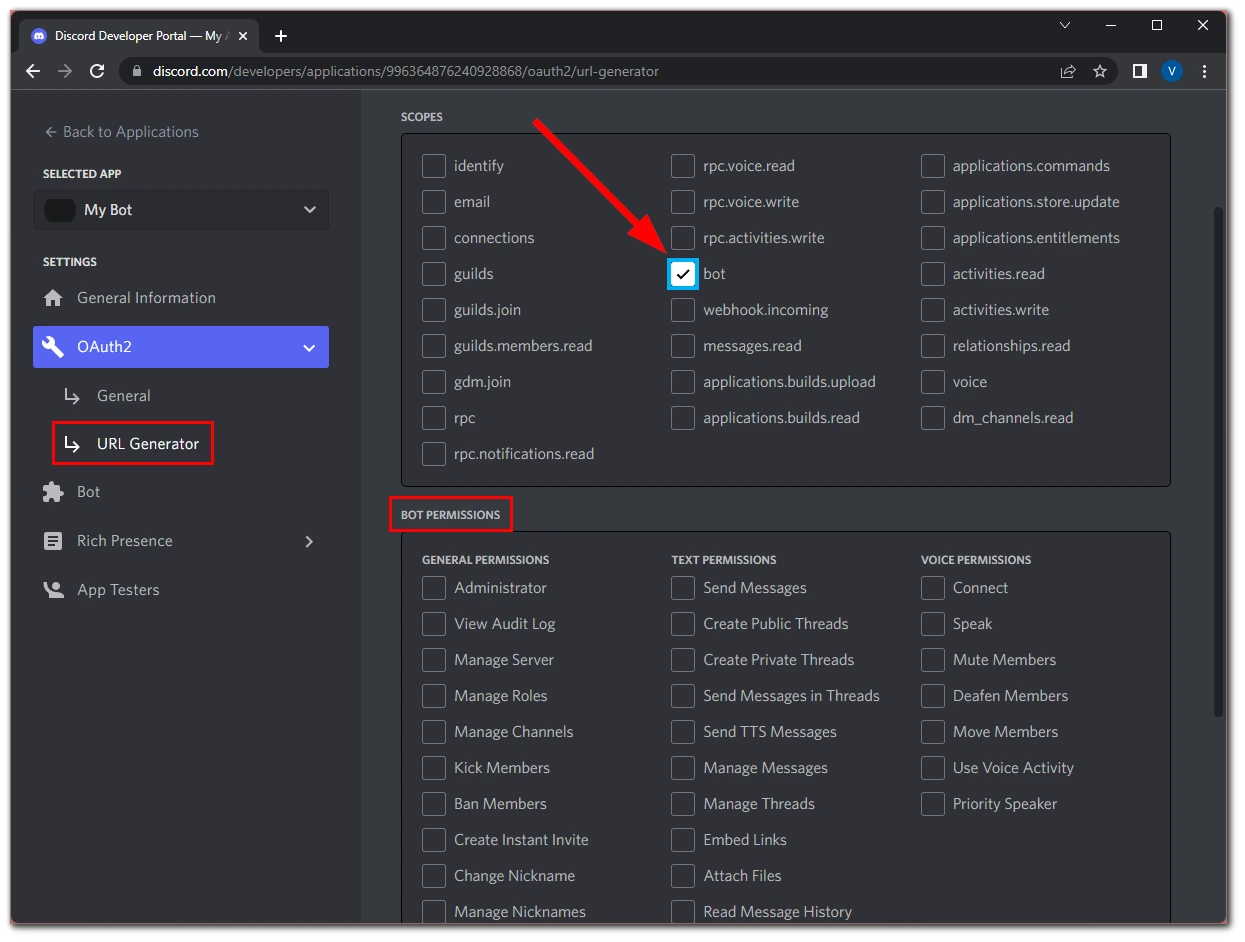Screen dimensions: 1245x942
Task: Click the Rich Presence document icon
Action: (53, 541)
